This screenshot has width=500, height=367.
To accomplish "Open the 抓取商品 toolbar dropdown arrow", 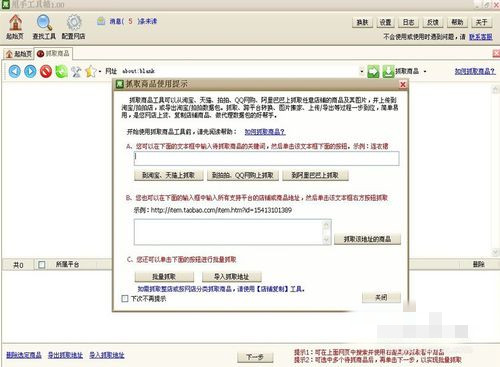I will (425, 71).
